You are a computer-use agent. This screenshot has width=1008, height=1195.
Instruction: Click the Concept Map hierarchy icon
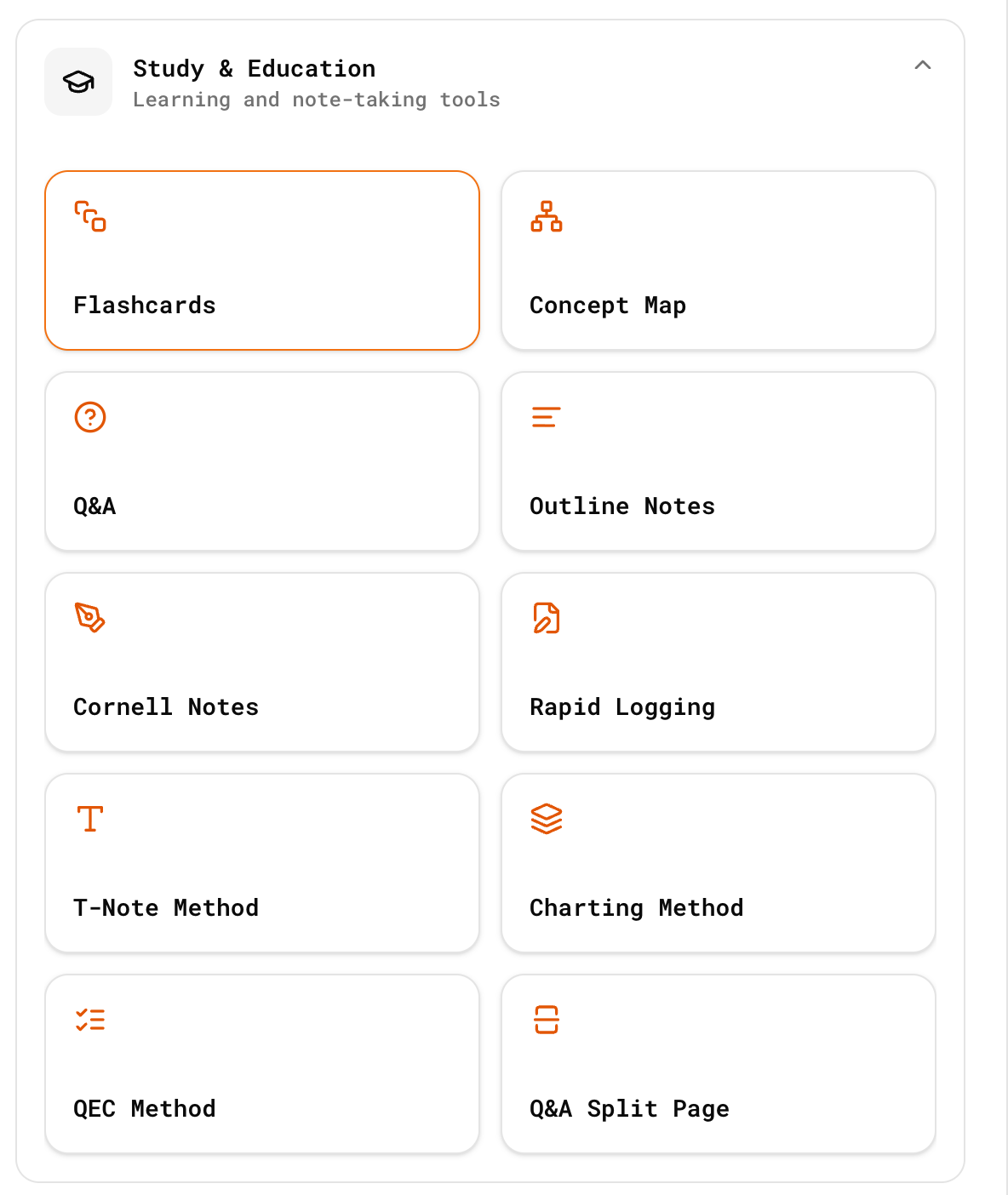546,218
